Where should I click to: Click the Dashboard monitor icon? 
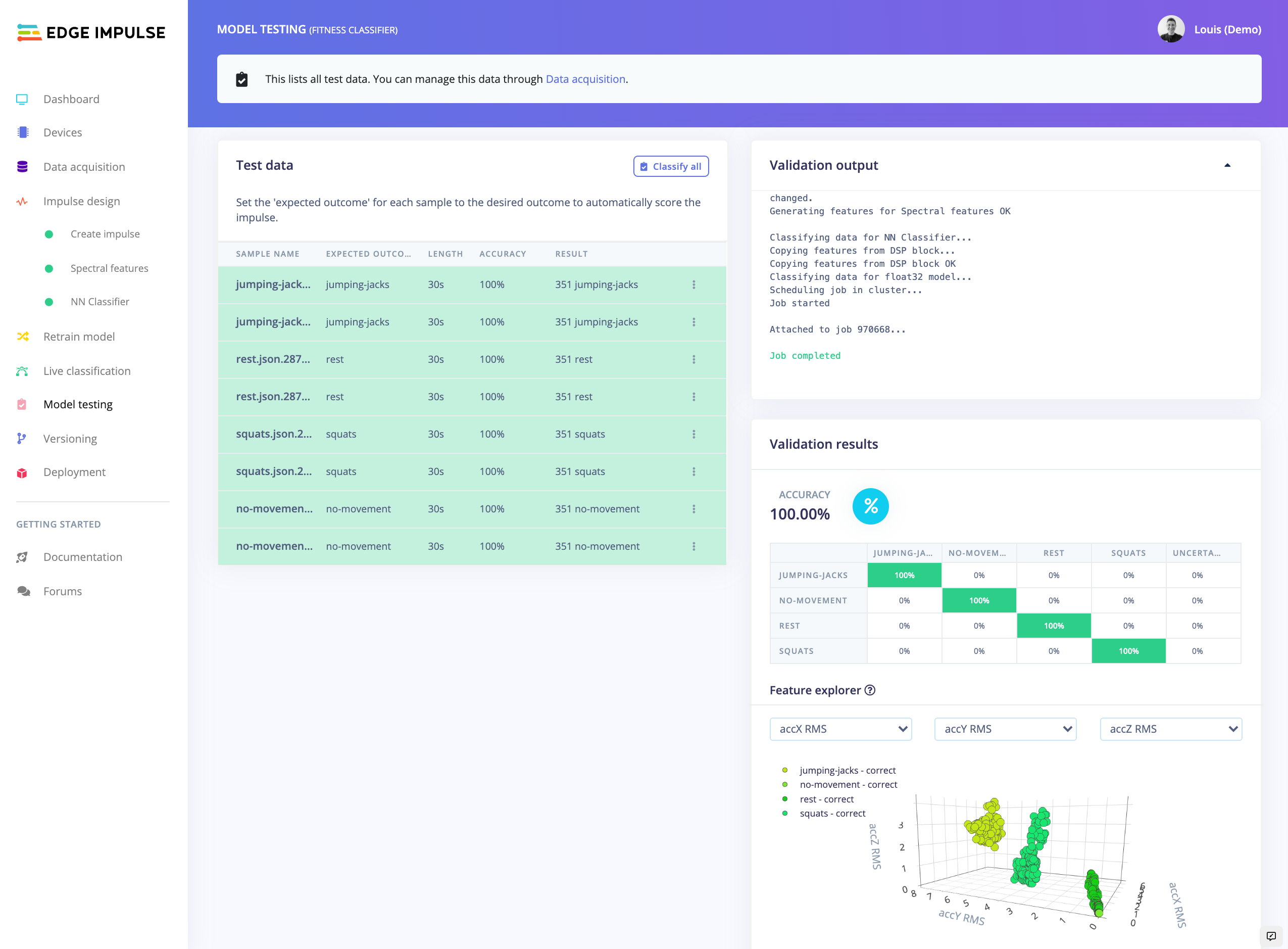22,100
